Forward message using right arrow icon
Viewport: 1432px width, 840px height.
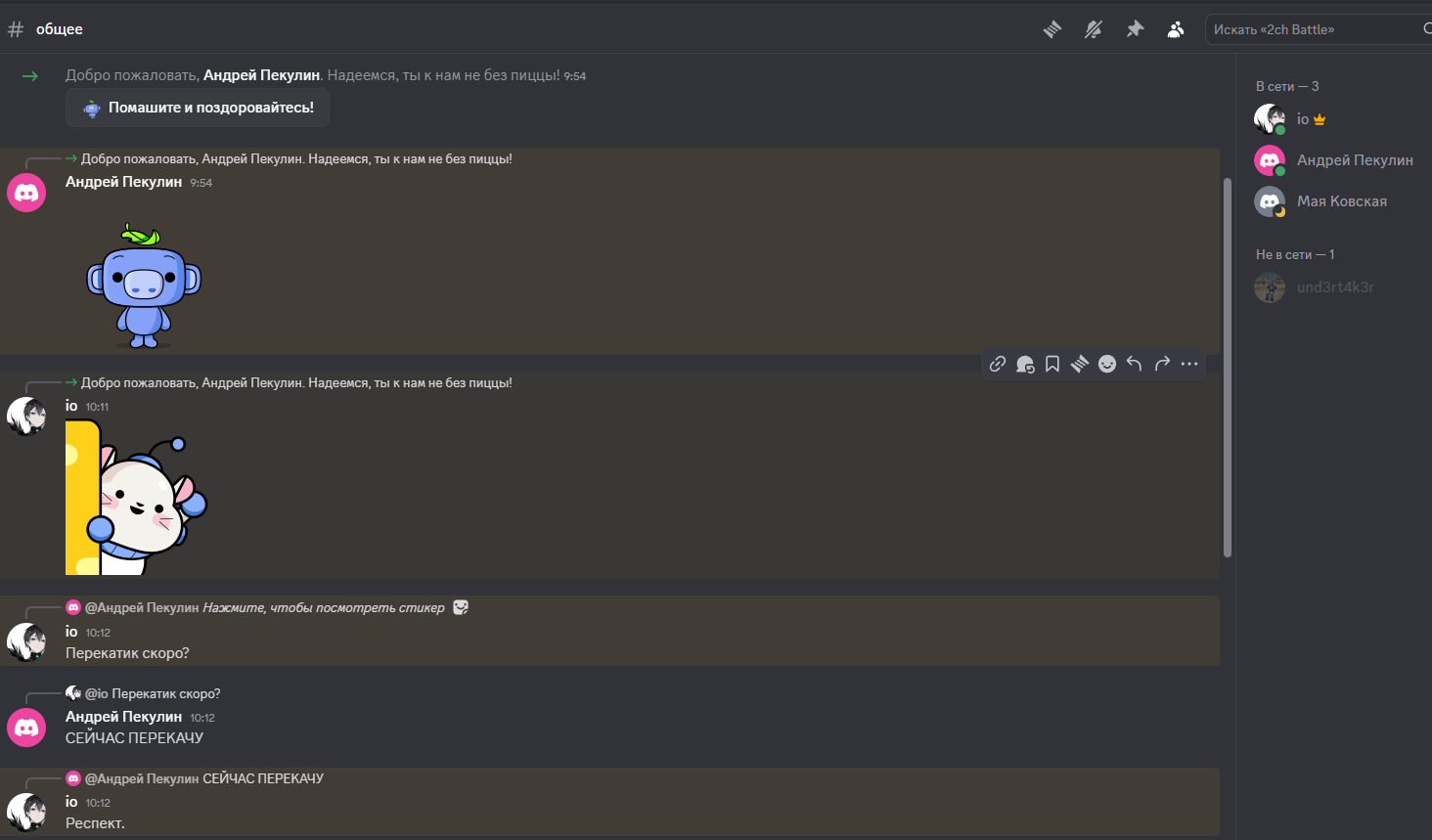pyautogui.click(x=1162, y=364)
